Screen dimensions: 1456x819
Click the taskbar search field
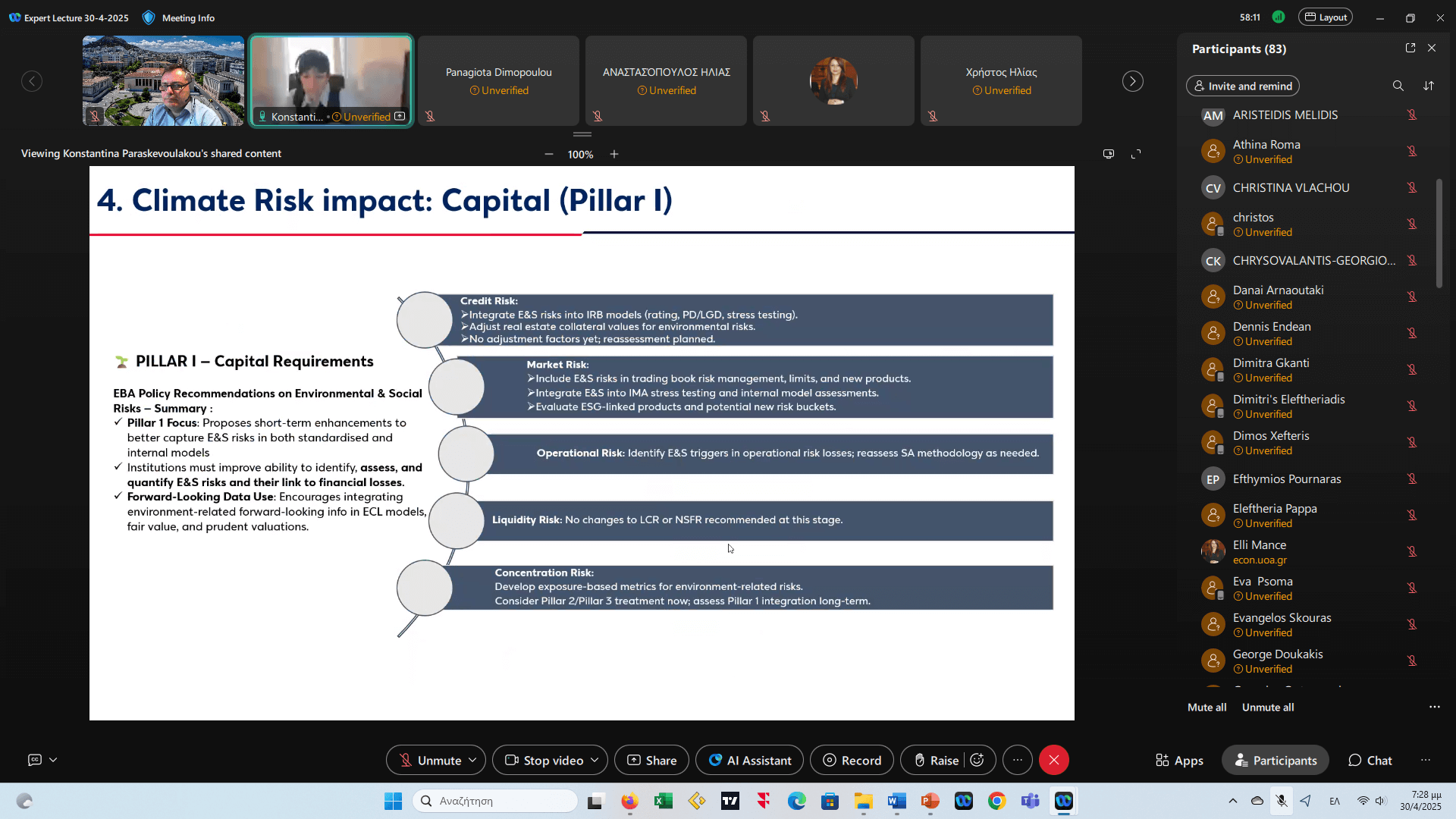pyautogui.click(x=496, y=801)
